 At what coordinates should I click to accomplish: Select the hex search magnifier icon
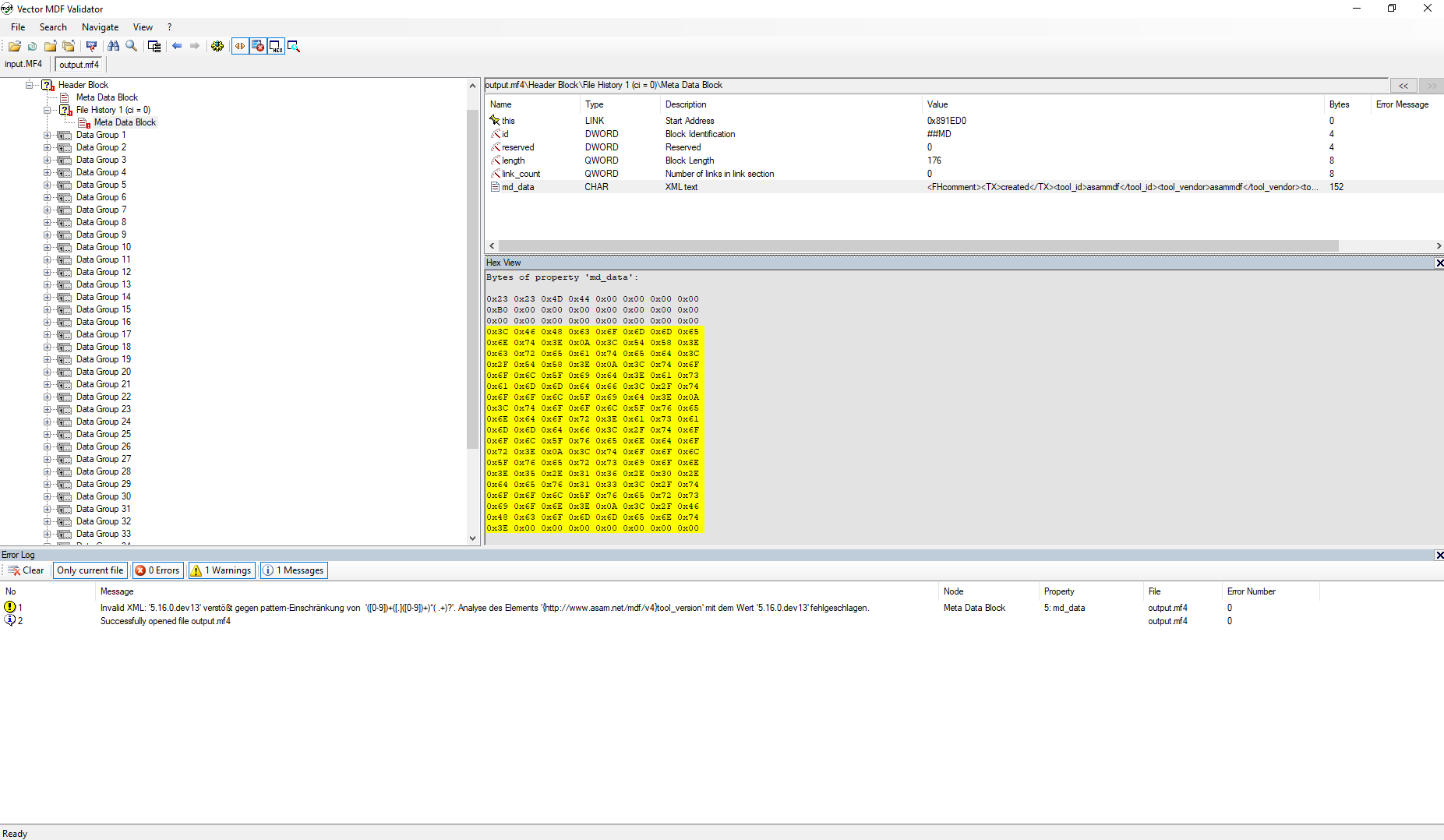(294, 46)
